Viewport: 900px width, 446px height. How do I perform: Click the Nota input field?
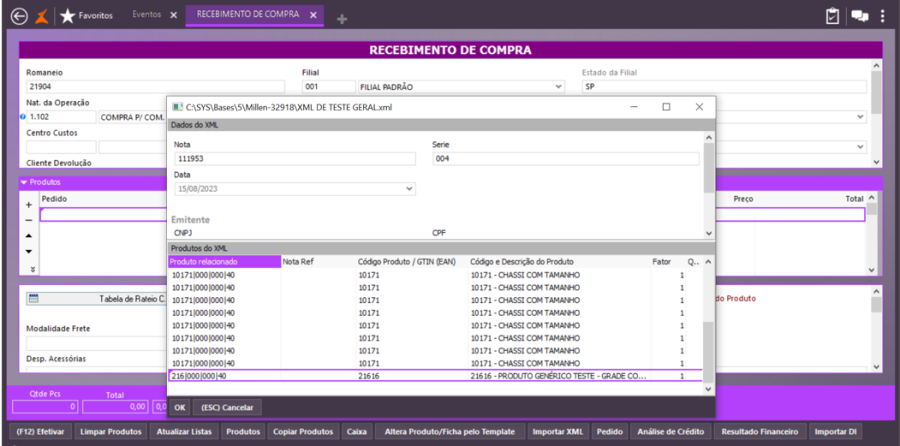pos(294,159)
